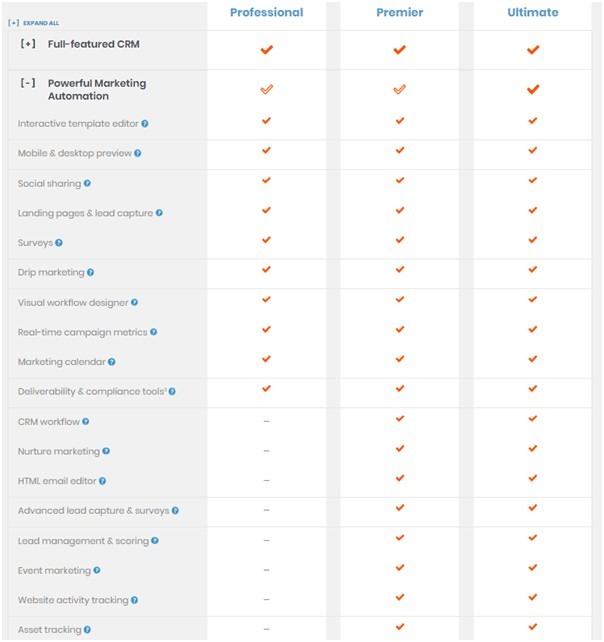
Task: Click Ultimate checkmark for Powerful Marketing Automation
Action: 533,89
